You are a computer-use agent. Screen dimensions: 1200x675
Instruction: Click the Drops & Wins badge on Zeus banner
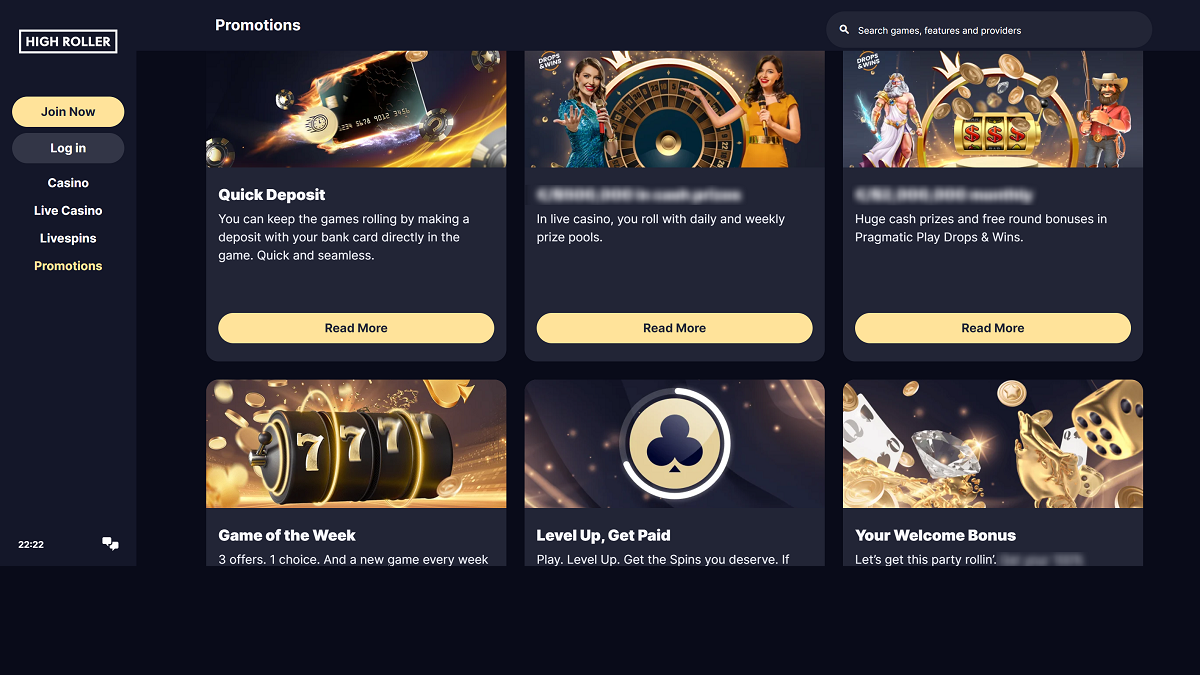point(869,62)
